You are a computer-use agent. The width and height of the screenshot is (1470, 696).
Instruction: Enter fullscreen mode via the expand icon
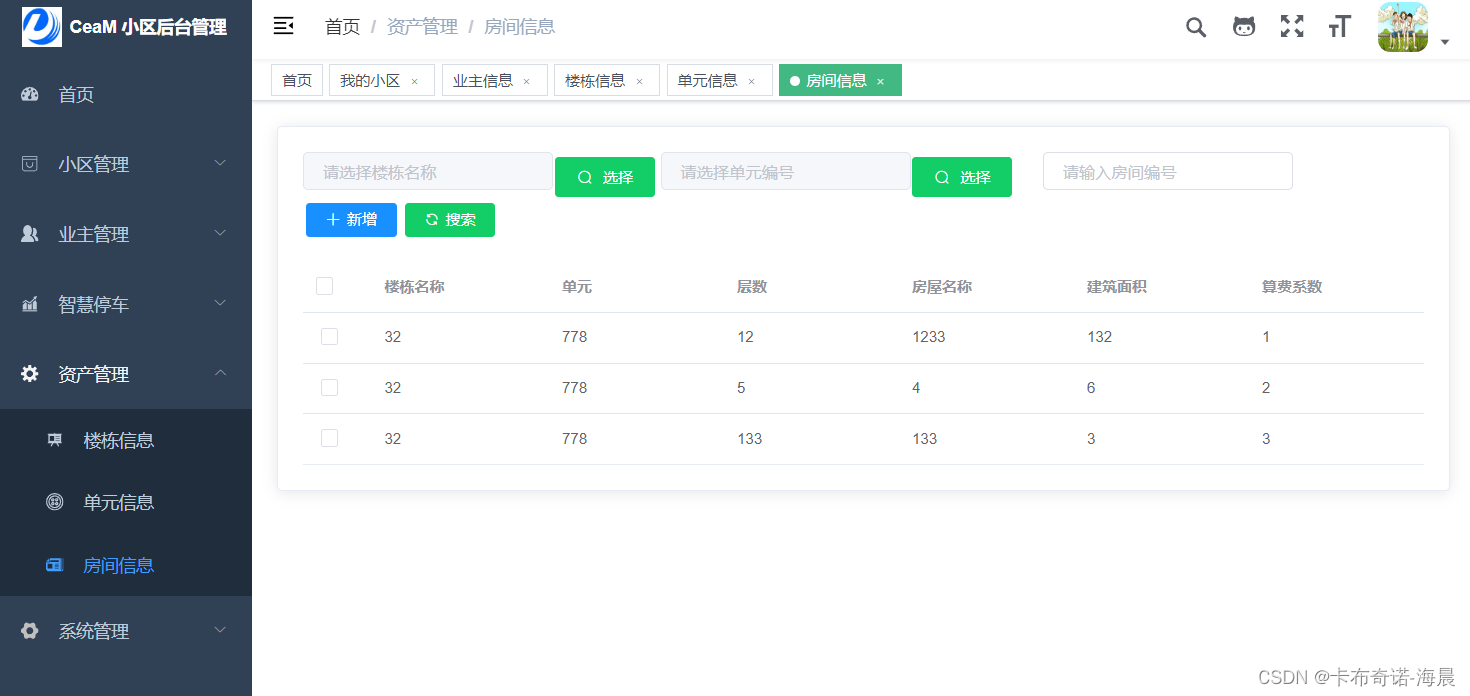1291,27
